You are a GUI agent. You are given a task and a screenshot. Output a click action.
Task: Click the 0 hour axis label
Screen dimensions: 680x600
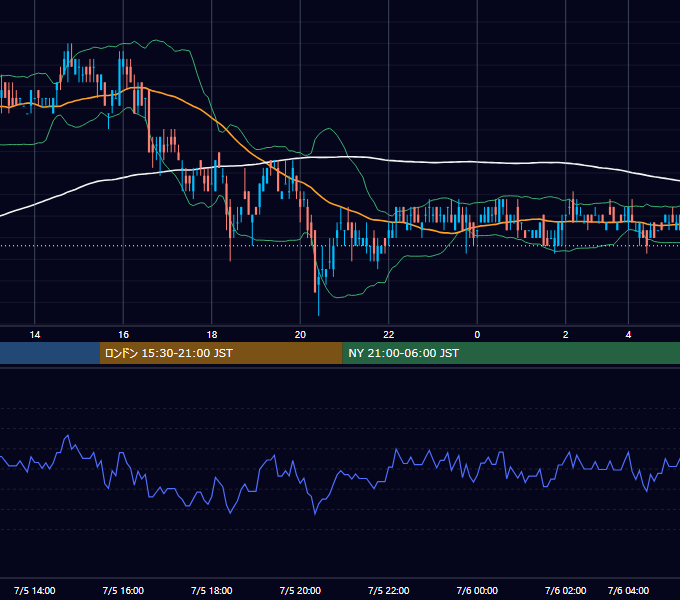tap(477, 335)
